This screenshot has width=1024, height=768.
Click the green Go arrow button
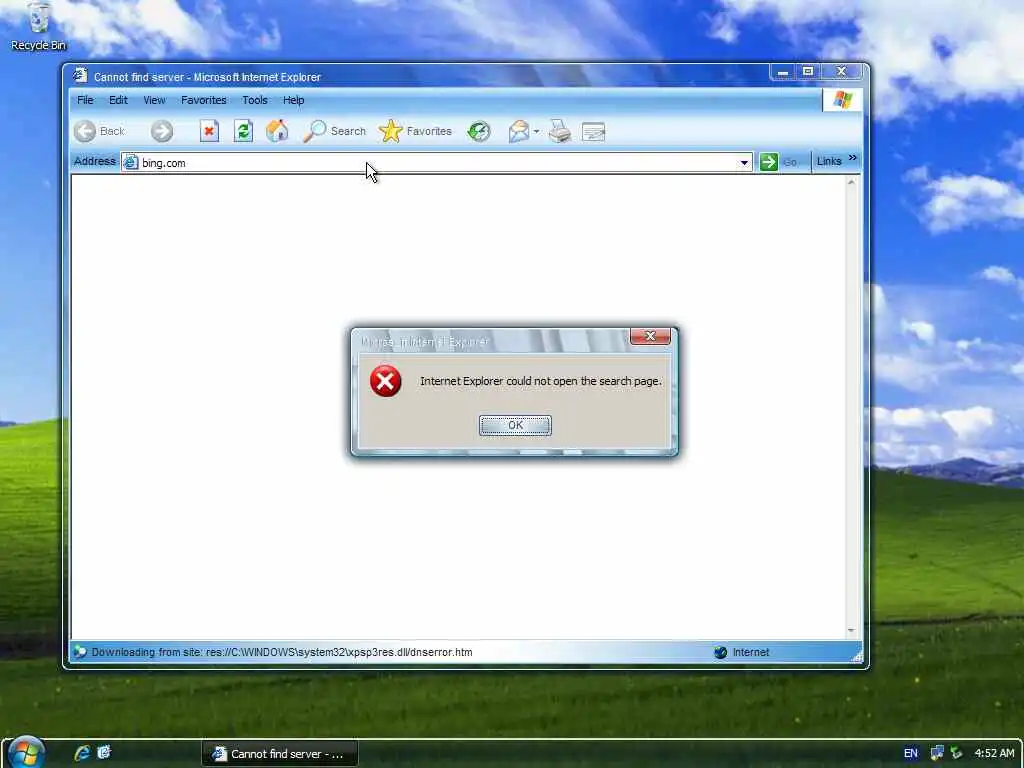(x=769, y=162)
